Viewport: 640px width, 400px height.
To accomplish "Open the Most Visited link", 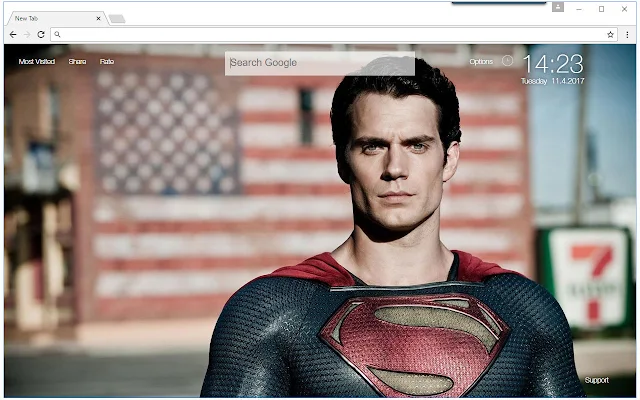I will [37, 62].
